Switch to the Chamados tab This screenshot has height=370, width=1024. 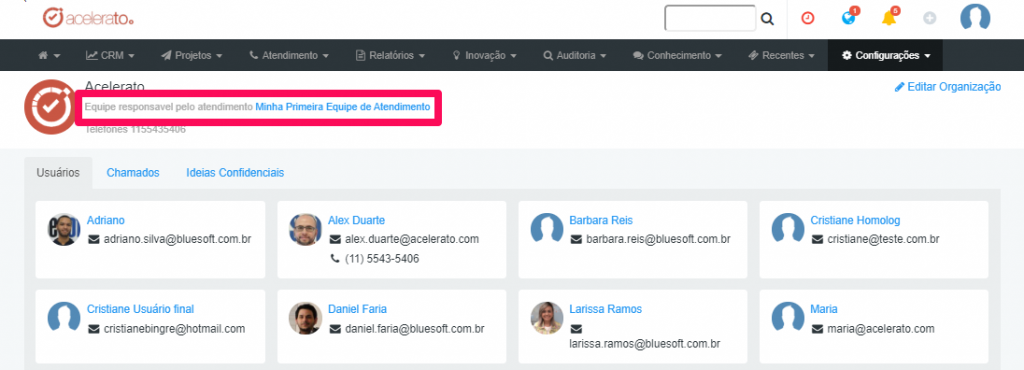(x=133, y=173)
